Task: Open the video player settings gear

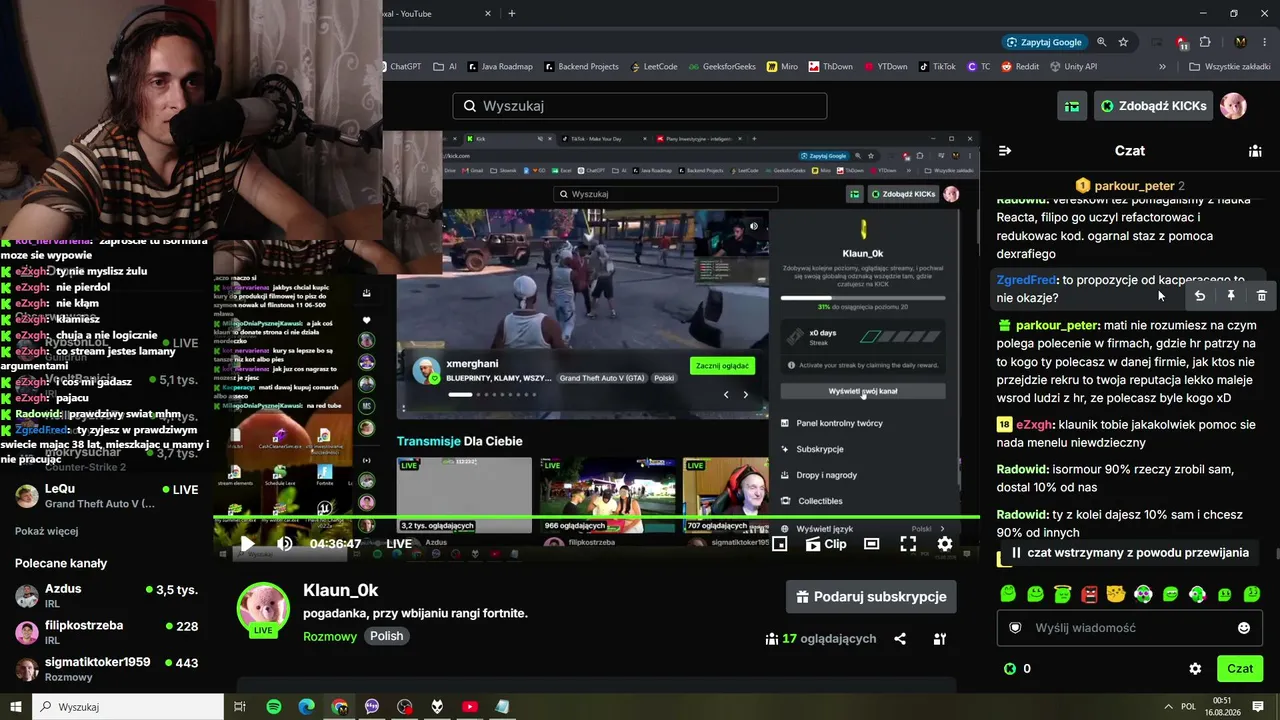Action: click(945, 544)
